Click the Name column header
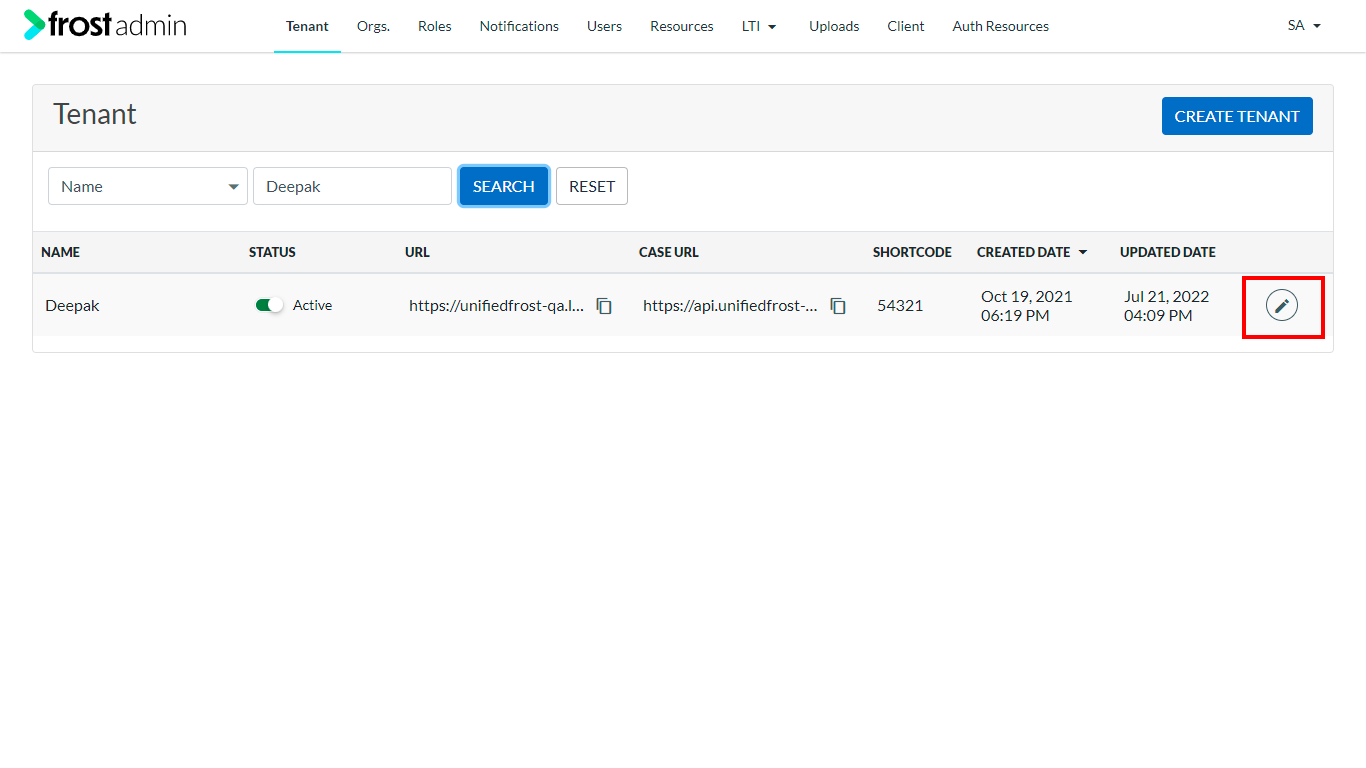The width and height of the screenshot is (1366, 768). 60,252
